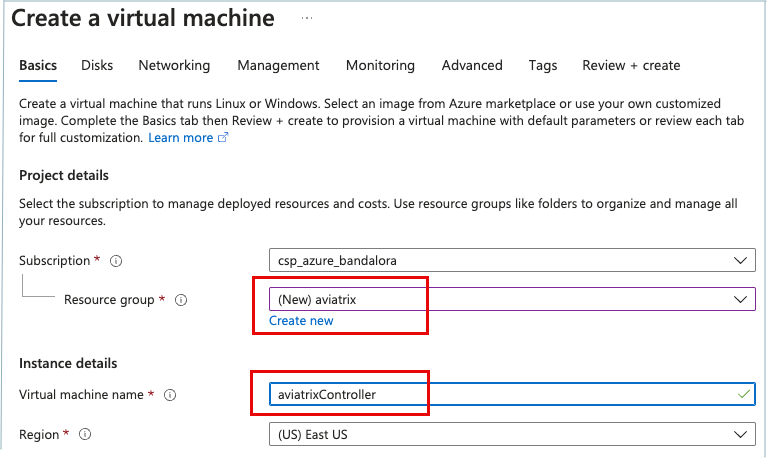Click Create new resource group link
The height and width of the screenshot is (460, 767).
301,321
